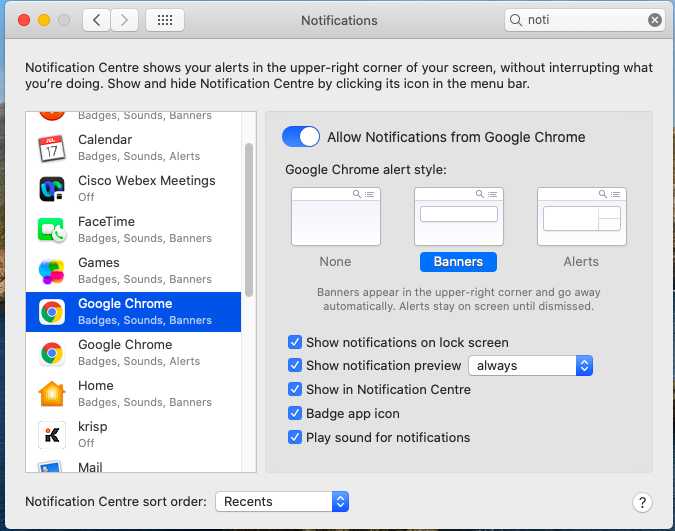Viewport: 675px width, 531px height.
Task: Select Cisco Webex Meetings in app list
Action: tap(133, 189)
